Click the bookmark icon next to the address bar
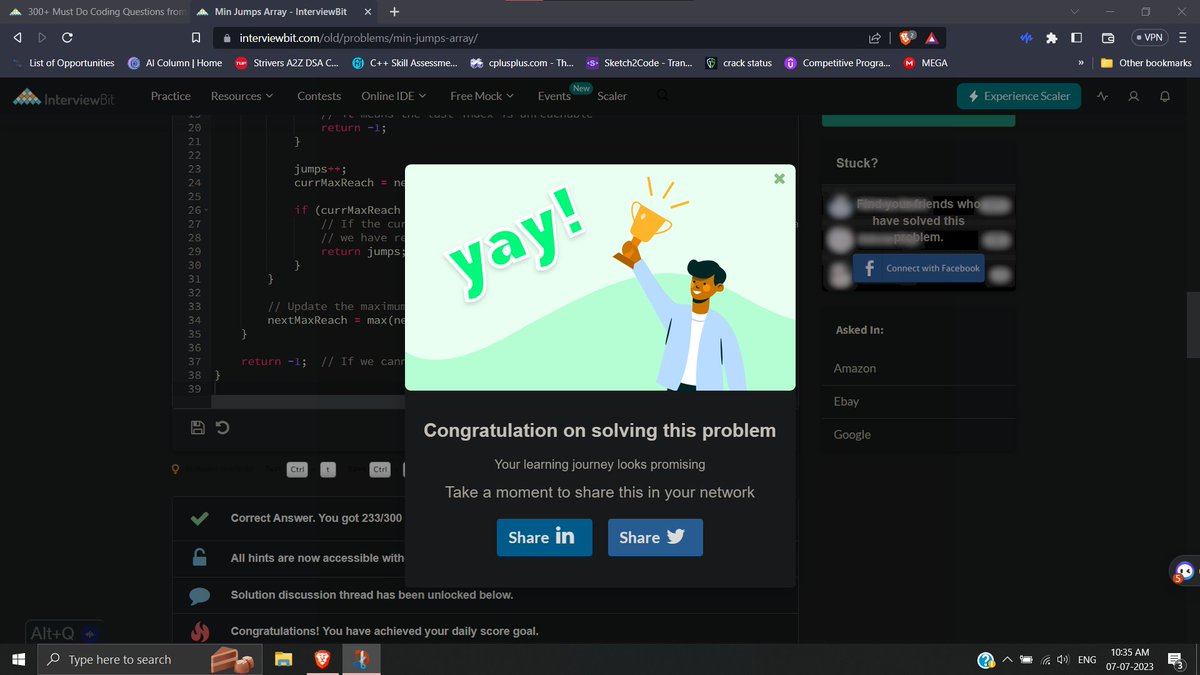 point(197,38)
